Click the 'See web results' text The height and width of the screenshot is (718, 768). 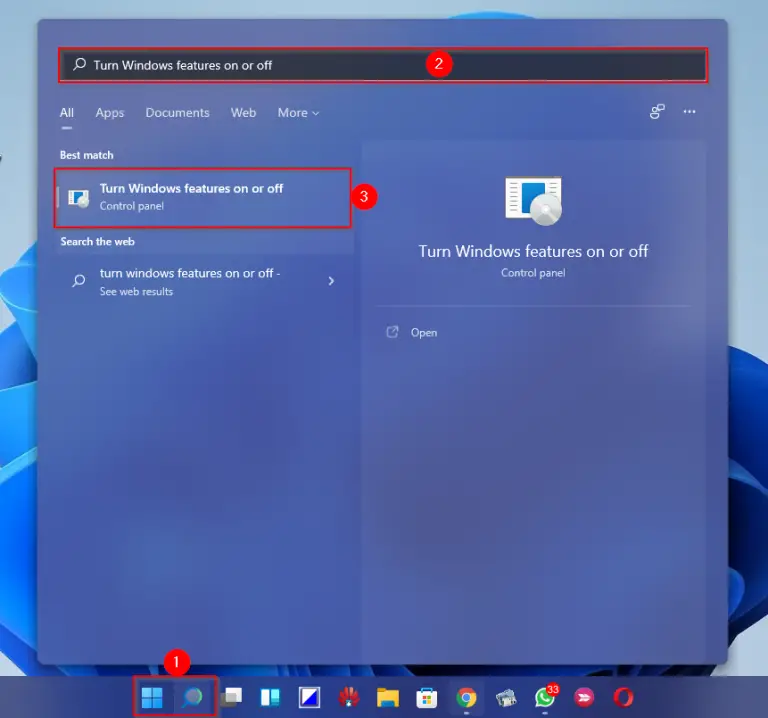coord(136,291)
